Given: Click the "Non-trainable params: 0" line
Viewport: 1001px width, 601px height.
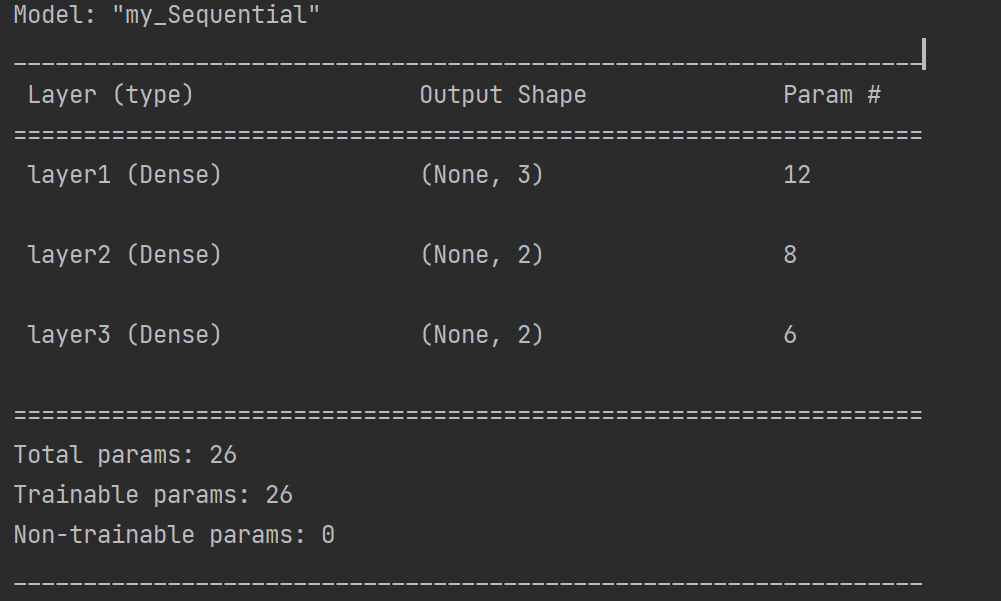Looking at the screenshot, I should pyautogui.click(x=174, y=535).
